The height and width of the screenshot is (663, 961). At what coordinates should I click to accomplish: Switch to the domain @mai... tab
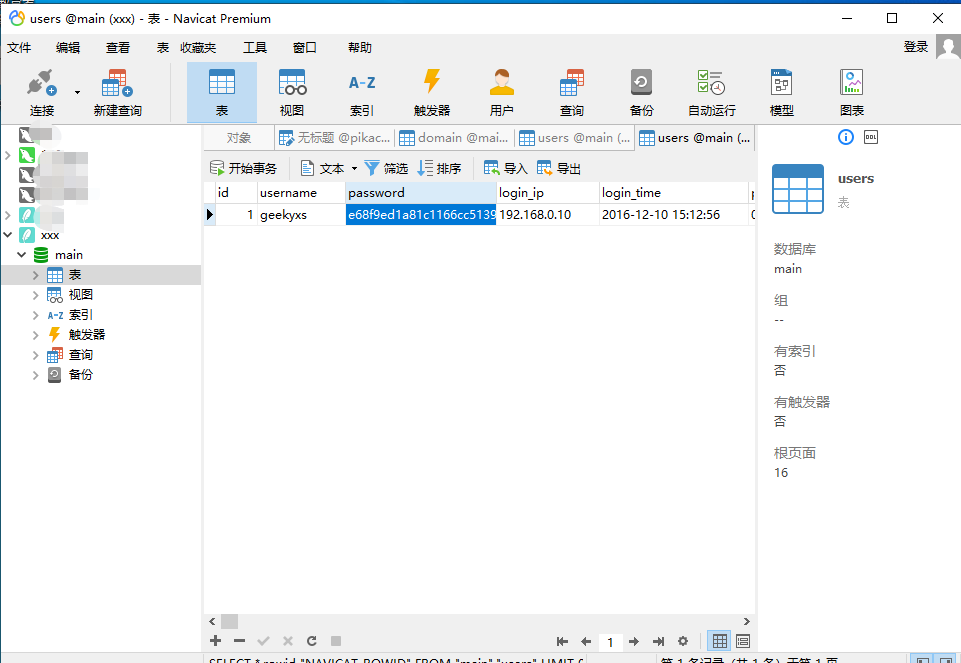(x=454, y=138)
